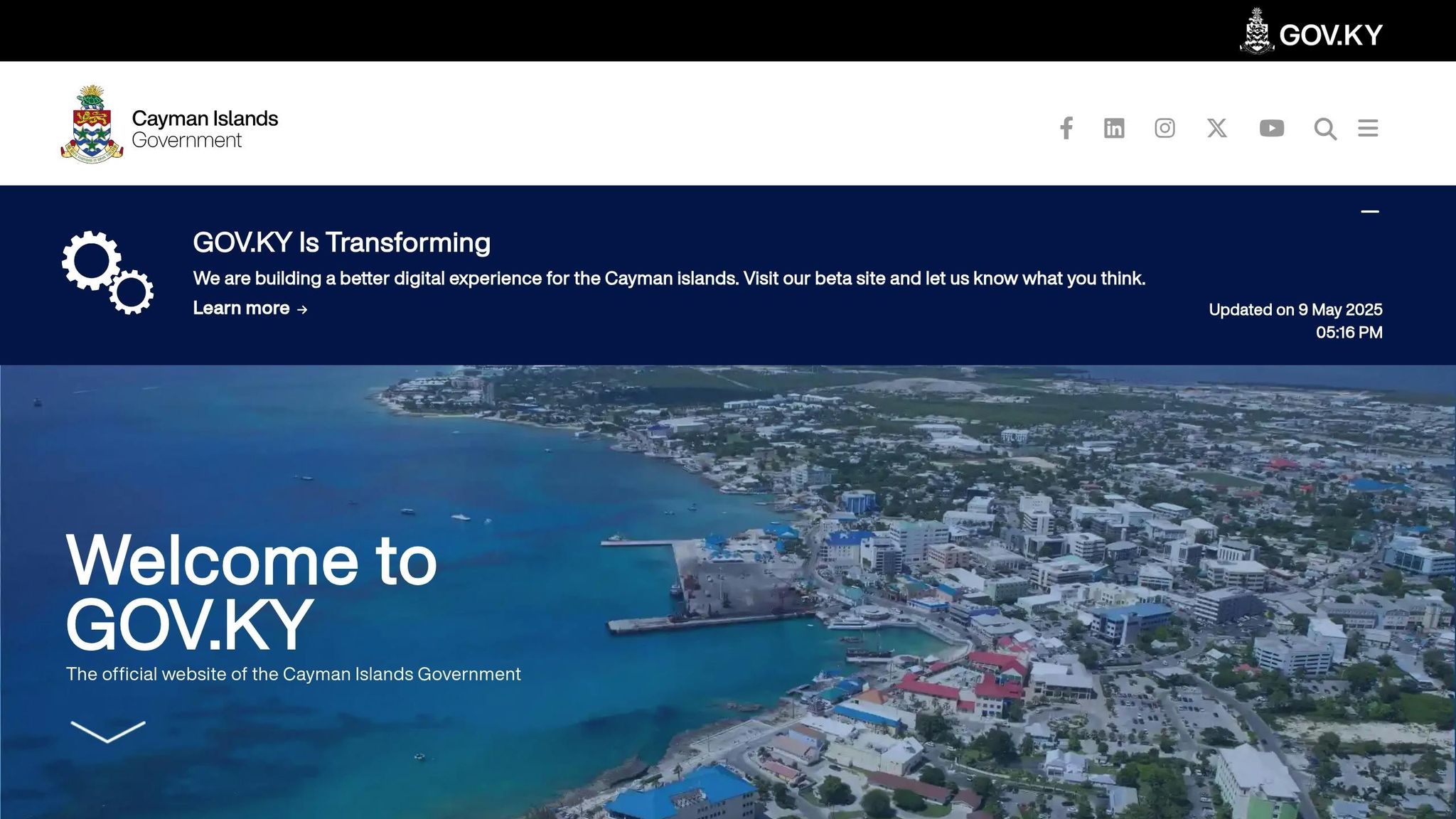This screenshot has height=819, width=1456.
Task: Collapse the GOV.KY Is Transforming banner
Action: point(1369,211)
